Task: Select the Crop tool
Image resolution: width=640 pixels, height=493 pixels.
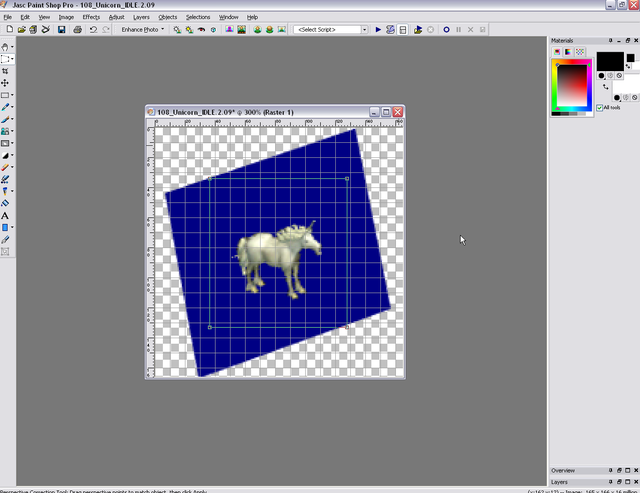Action: point(5,71)
